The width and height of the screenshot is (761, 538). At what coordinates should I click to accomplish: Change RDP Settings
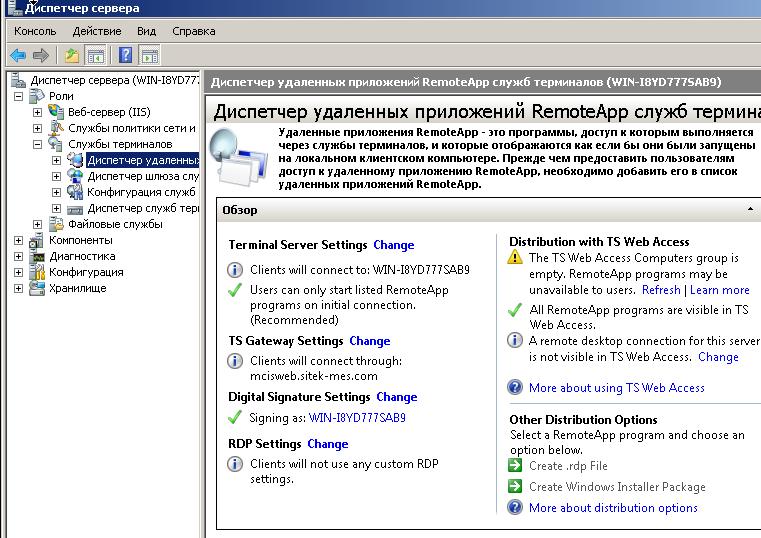(328, 444)
